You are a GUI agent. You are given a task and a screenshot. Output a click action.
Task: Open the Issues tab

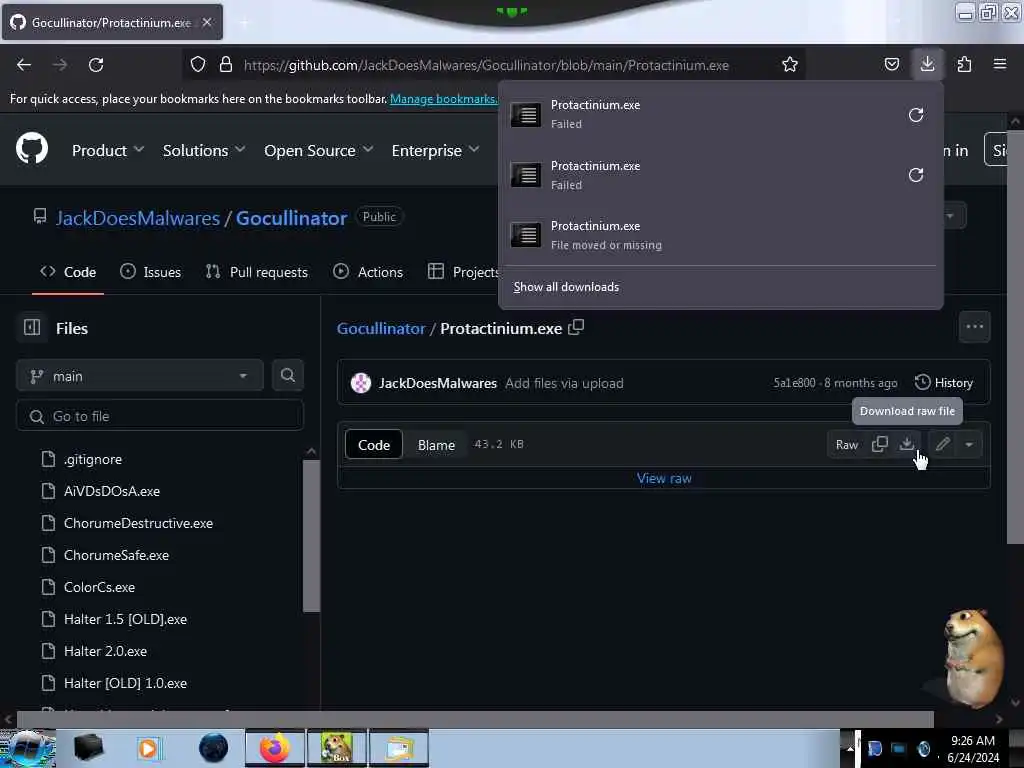[151, 272]
